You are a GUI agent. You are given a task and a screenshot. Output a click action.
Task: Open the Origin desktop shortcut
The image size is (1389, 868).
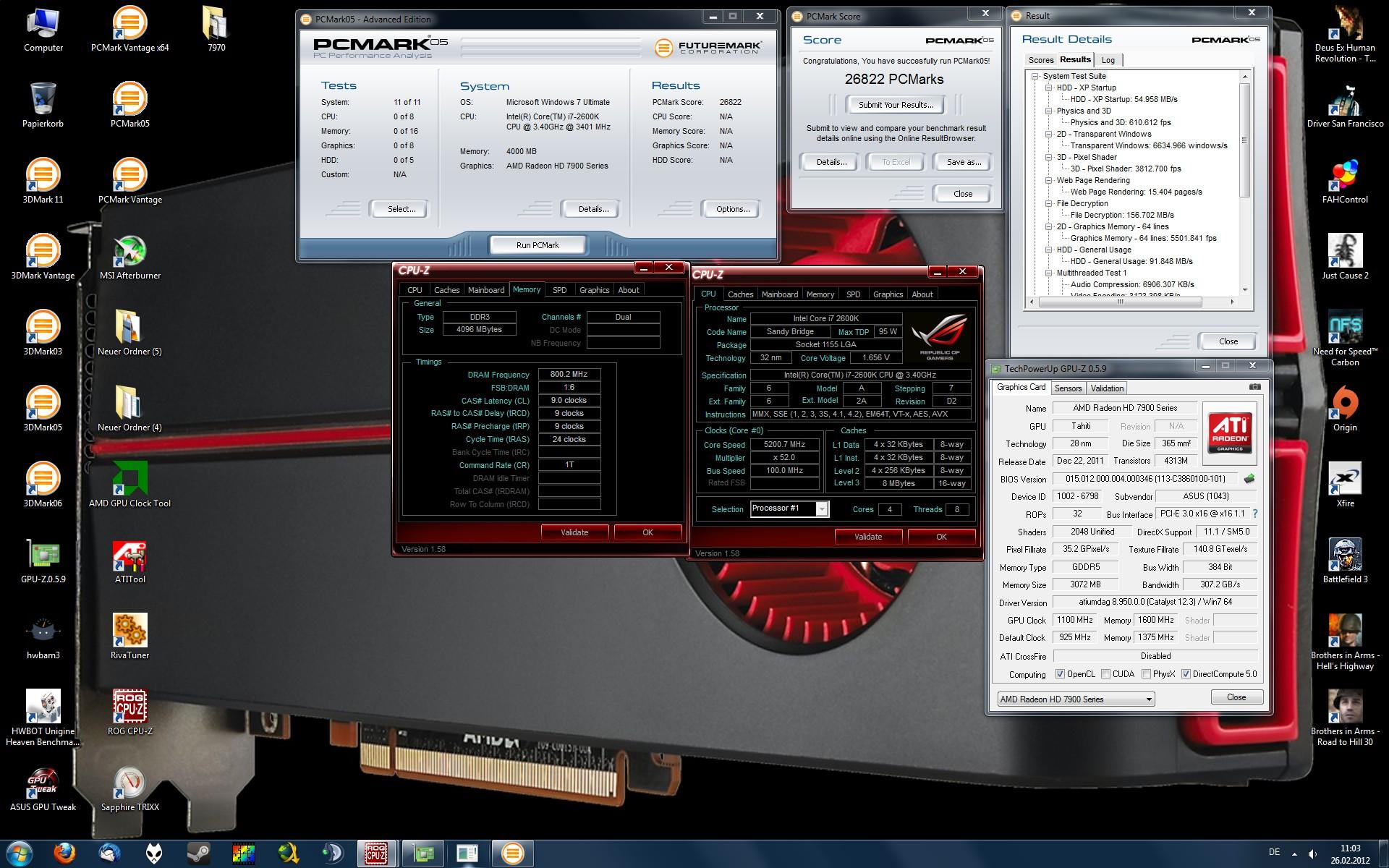(1345, 409)
